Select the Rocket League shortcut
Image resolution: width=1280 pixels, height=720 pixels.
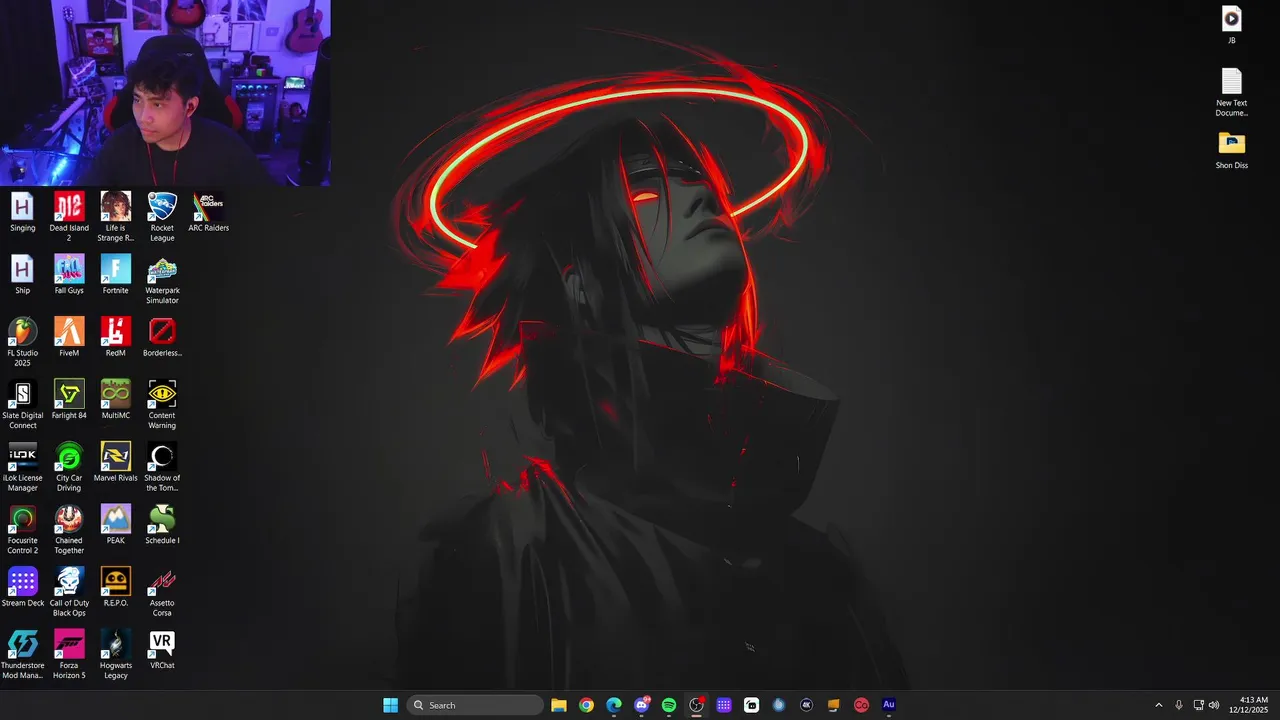pyautogui.click(x=162, y=217)
